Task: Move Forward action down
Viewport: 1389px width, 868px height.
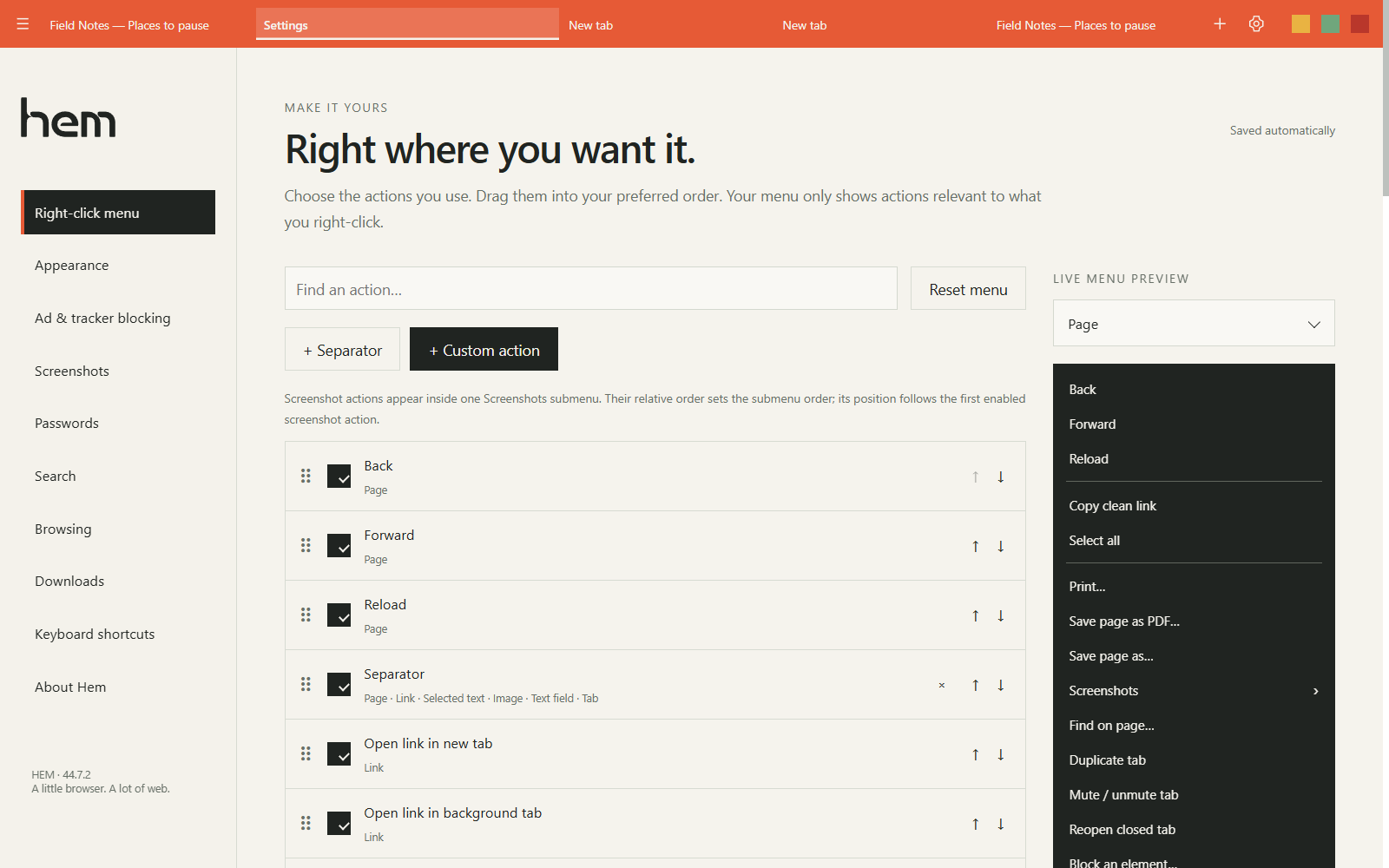Action: [x=1001, y=546]
